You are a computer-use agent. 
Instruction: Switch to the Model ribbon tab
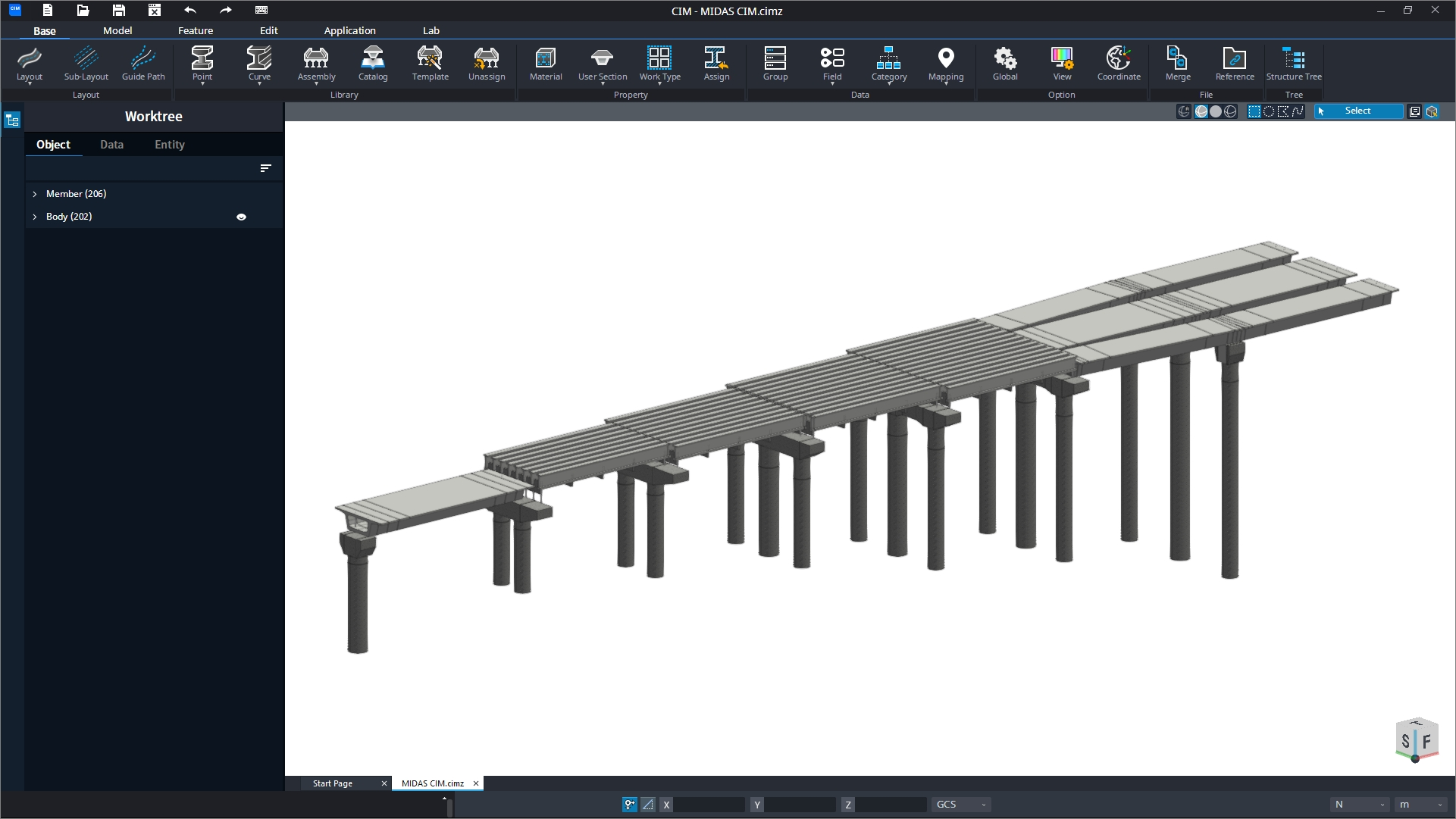(x=119, y=31)
